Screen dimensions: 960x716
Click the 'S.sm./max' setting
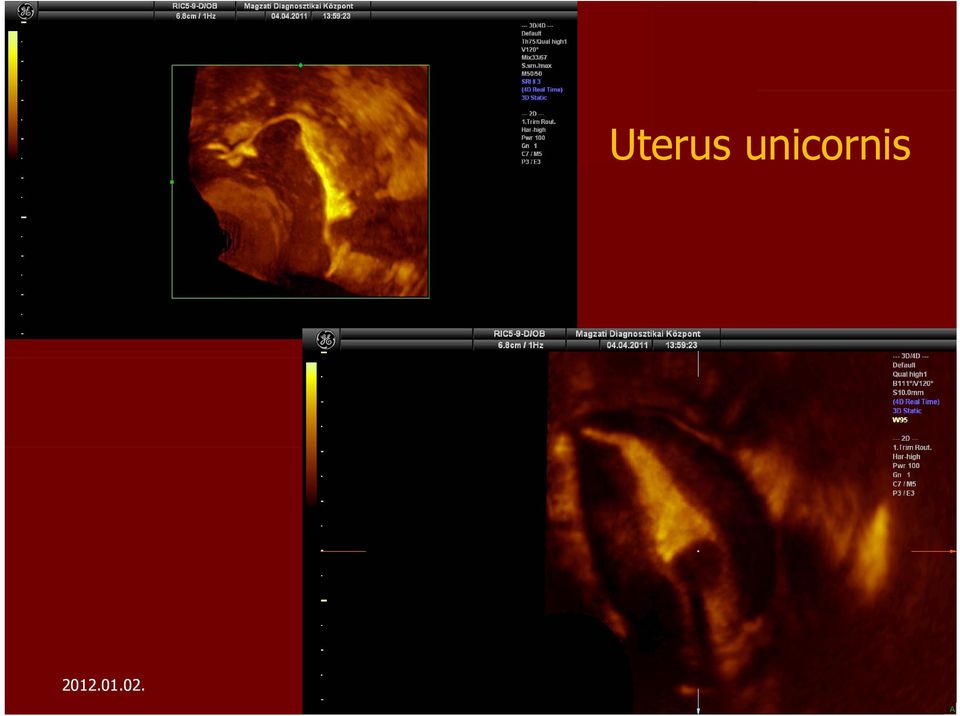tap(536, 66)
